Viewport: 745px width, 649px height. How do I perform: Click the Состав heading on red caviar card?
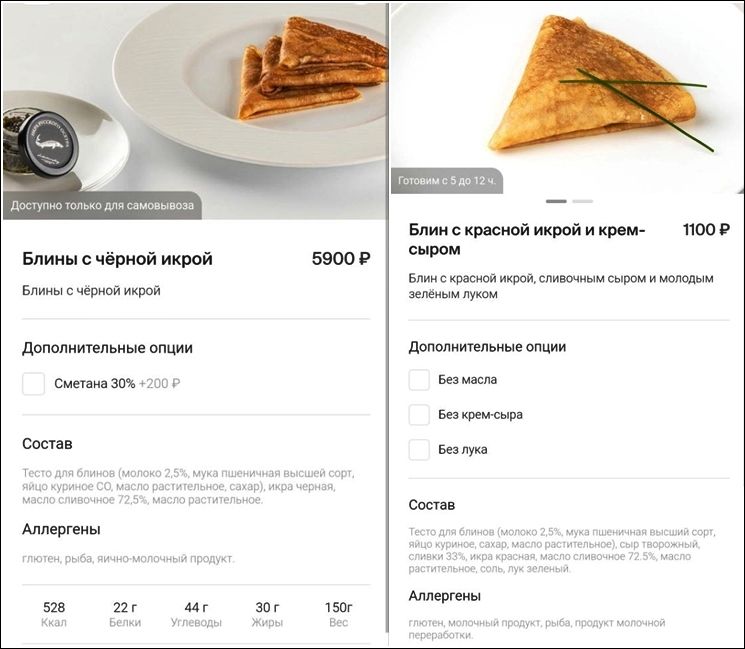432,505
